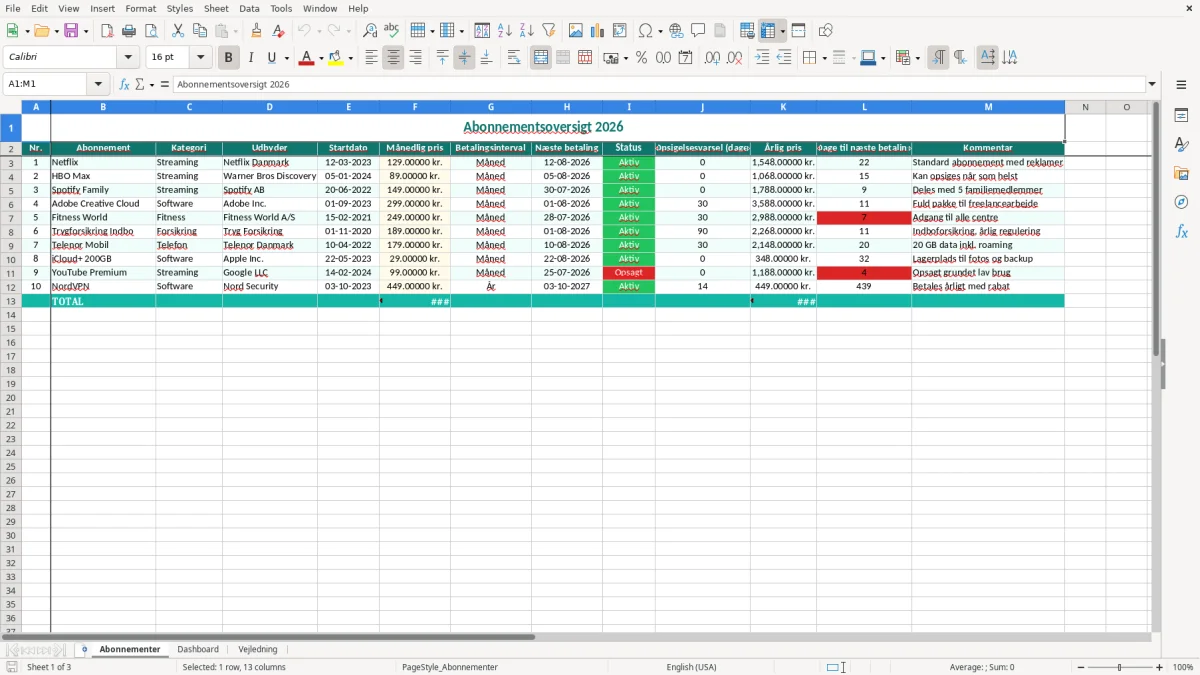Export directly as PDF
Image resolution: width=1200 pixels, height=675 pixels.
107,31
